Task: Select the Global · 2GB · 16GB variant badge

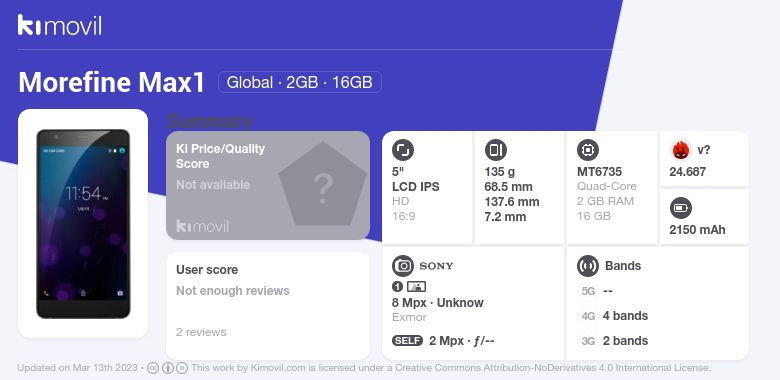Action: [299, 82]
